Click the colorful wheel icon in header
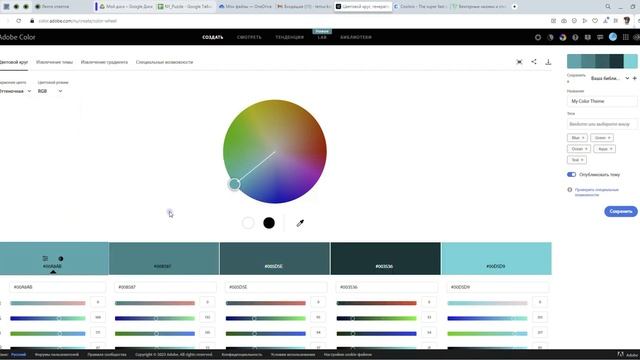The width and height of the screenshot is (640, 360). [563, 37]
